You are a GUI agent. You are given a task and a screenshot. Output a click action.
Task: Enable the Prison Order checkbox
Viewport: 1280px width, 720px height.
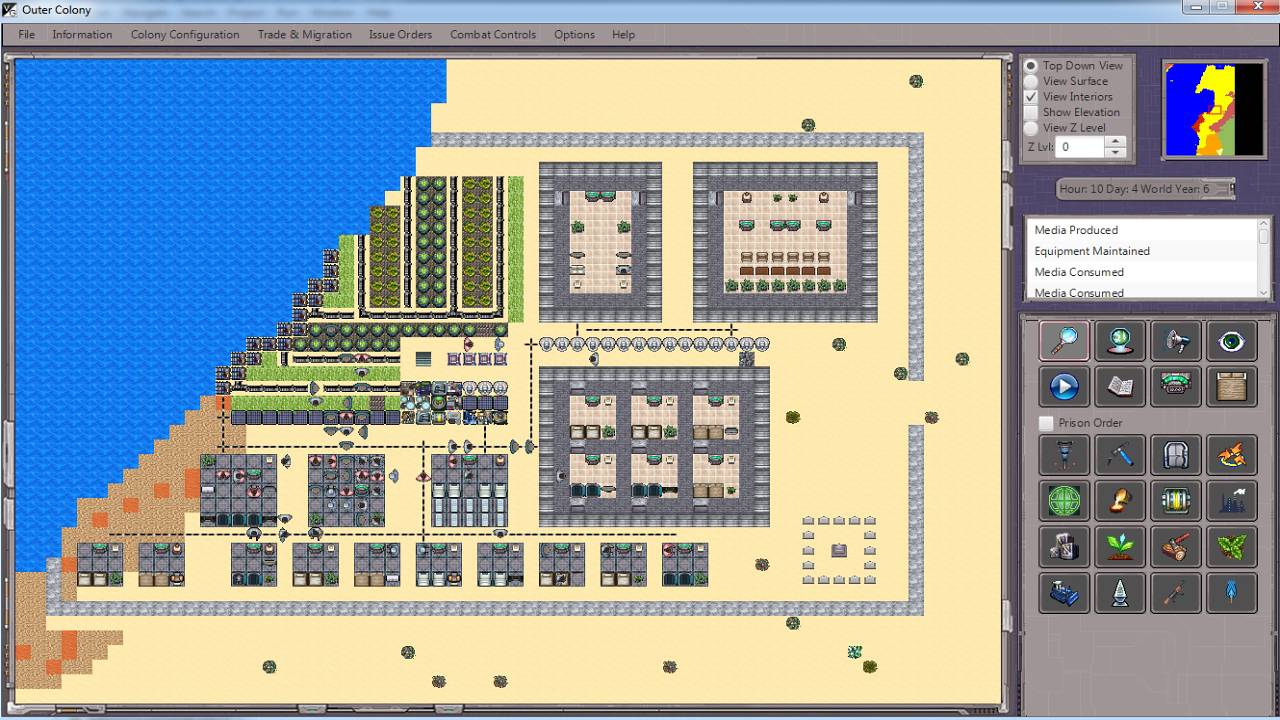click(x=1046, y=423)
